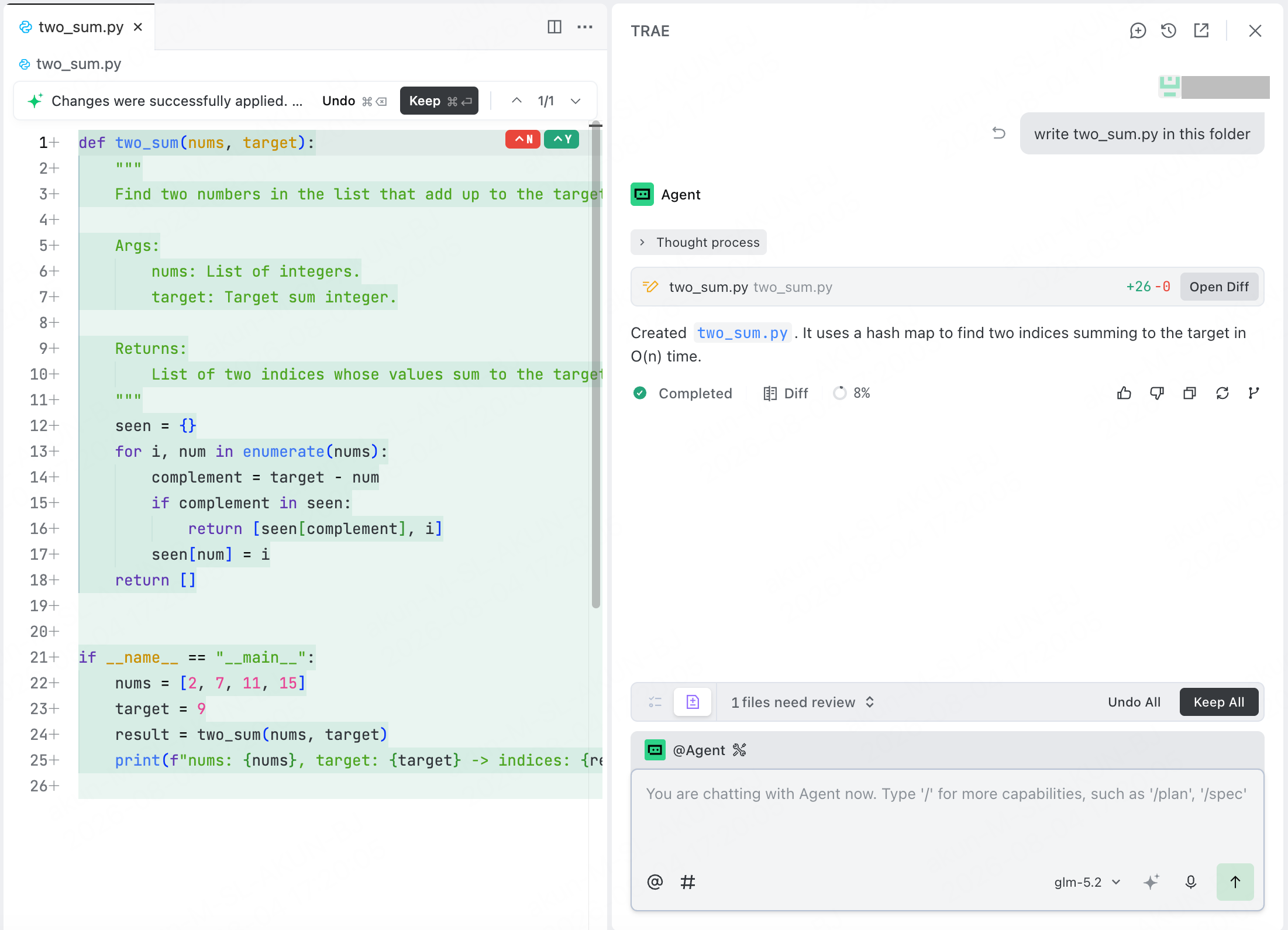The height and width of the screenshot is (930, 1288).
Task: Start a new chat in TRAE
Action: [x=1138, y=30]
